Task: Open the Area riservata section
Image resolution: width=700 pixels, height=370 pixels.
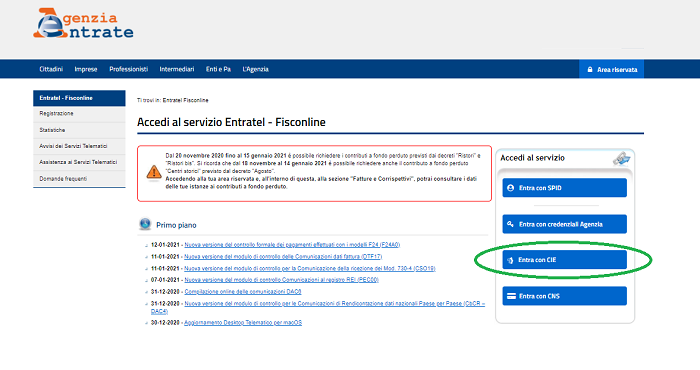Action: click(612, 69)
